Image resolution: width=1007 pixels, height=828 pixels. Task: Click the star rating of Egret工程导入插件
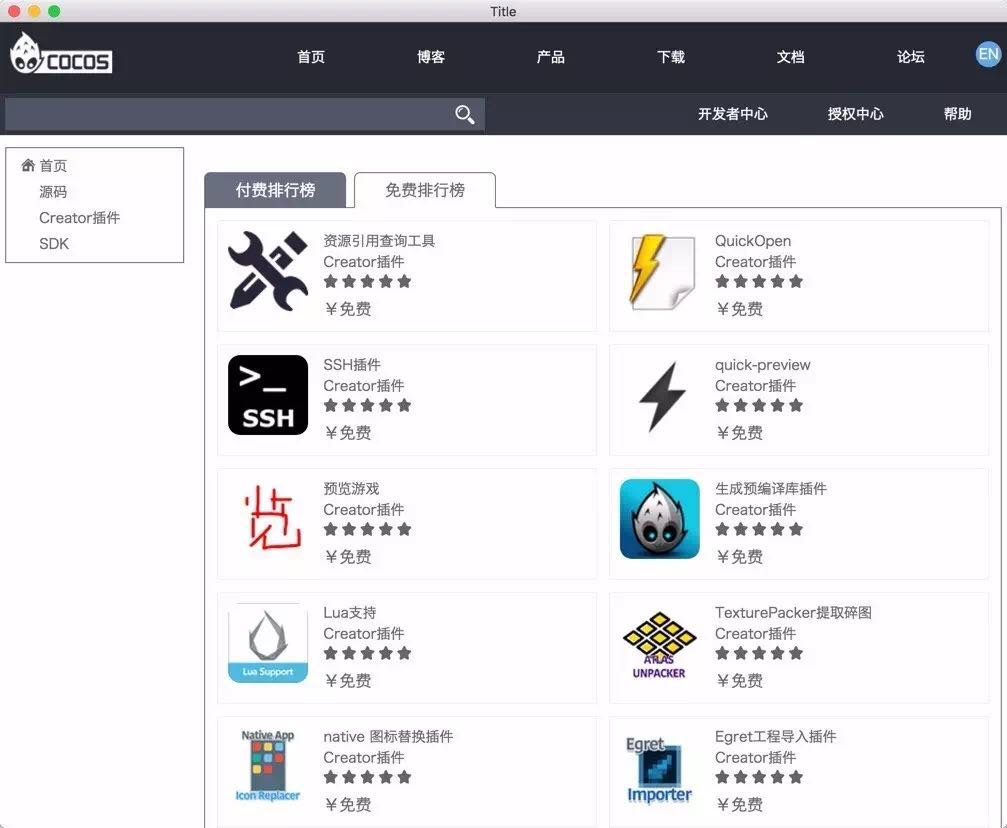[x=759, y=777]
